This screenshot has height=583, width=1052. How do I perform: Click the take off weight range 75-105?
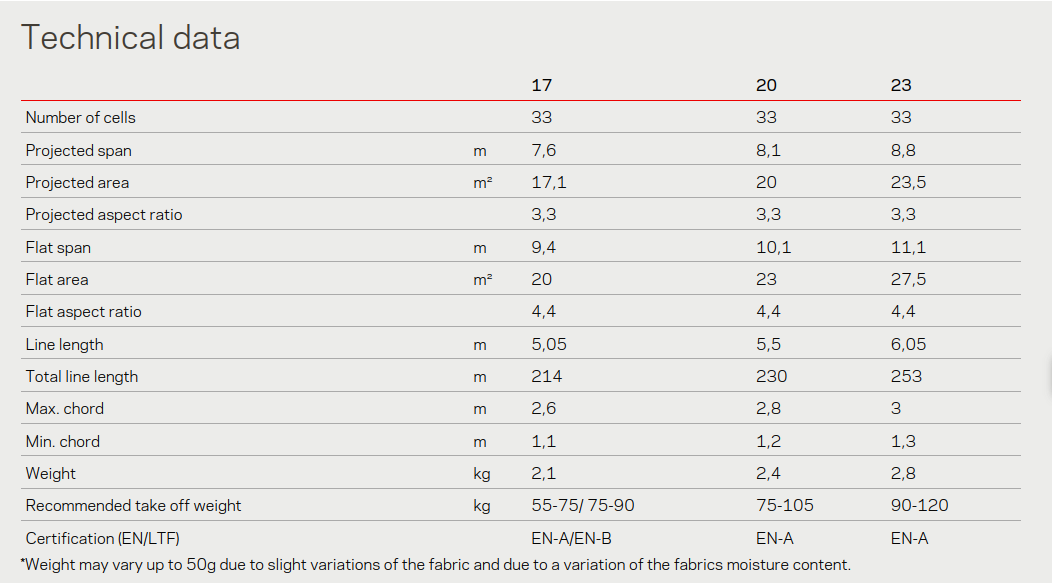pos(783,505)
